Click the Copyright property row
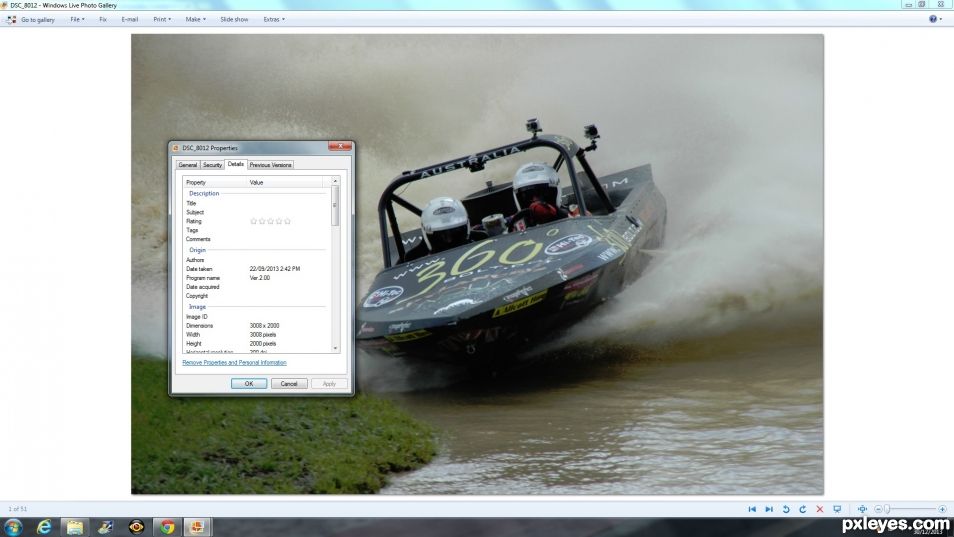 pyautogui.click(x=256, y=296)
